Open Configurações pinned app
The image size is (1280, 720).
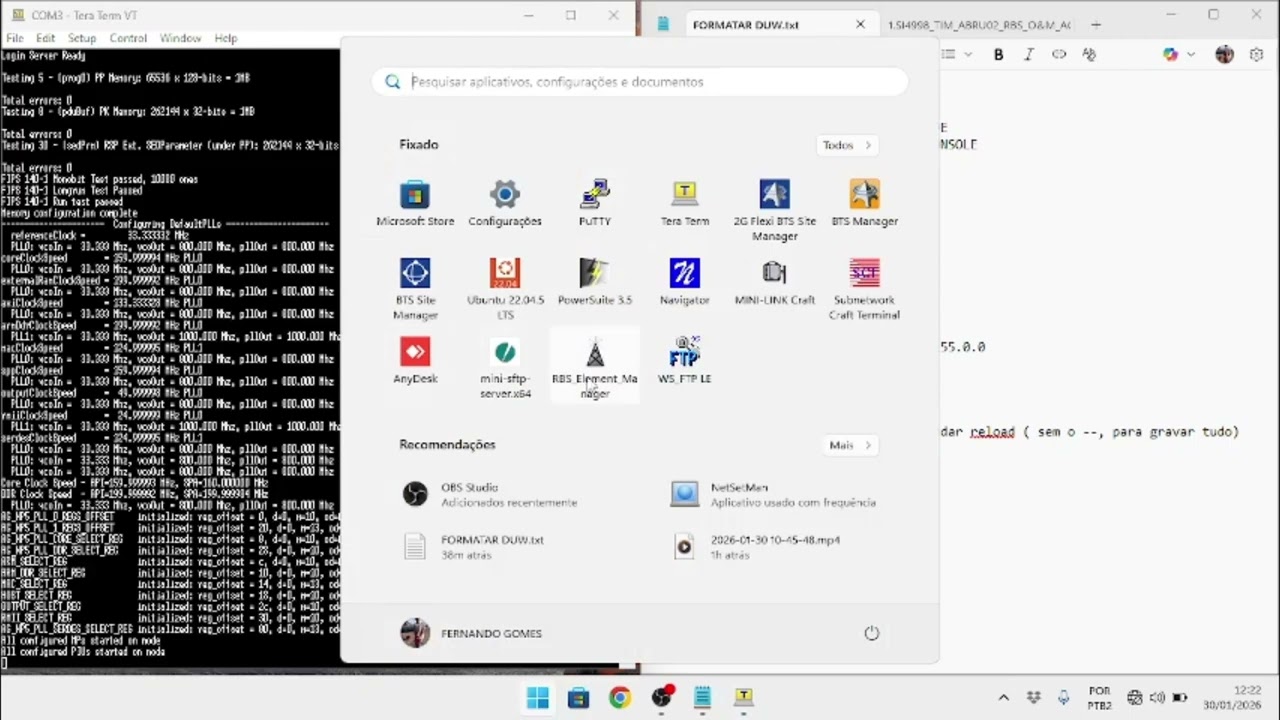point(505,203)
